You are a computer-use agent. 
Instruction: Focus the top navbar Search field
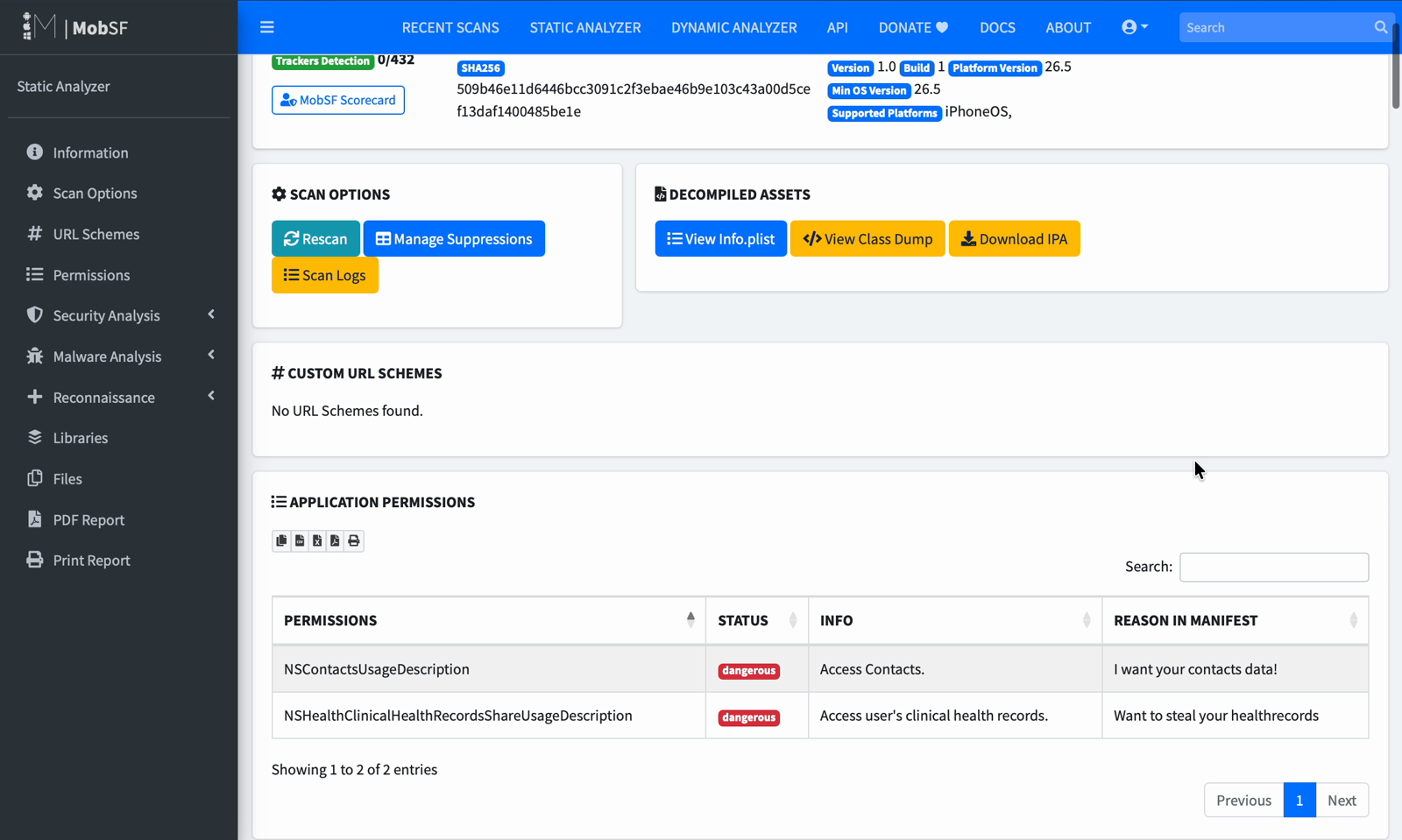coord(1276,27)
